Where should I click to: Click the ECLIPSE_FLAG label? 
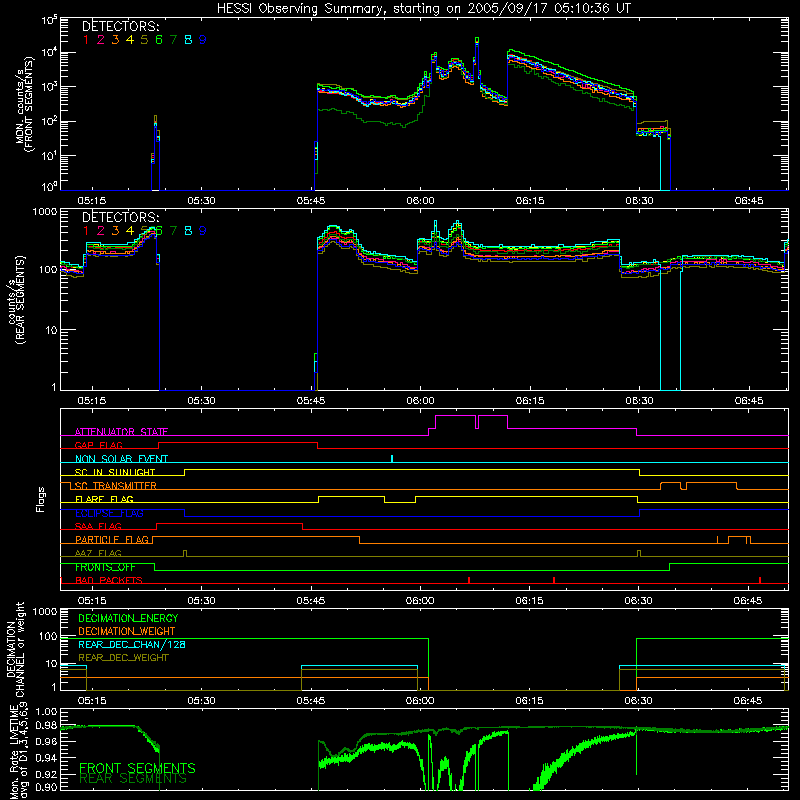(109, 513)
